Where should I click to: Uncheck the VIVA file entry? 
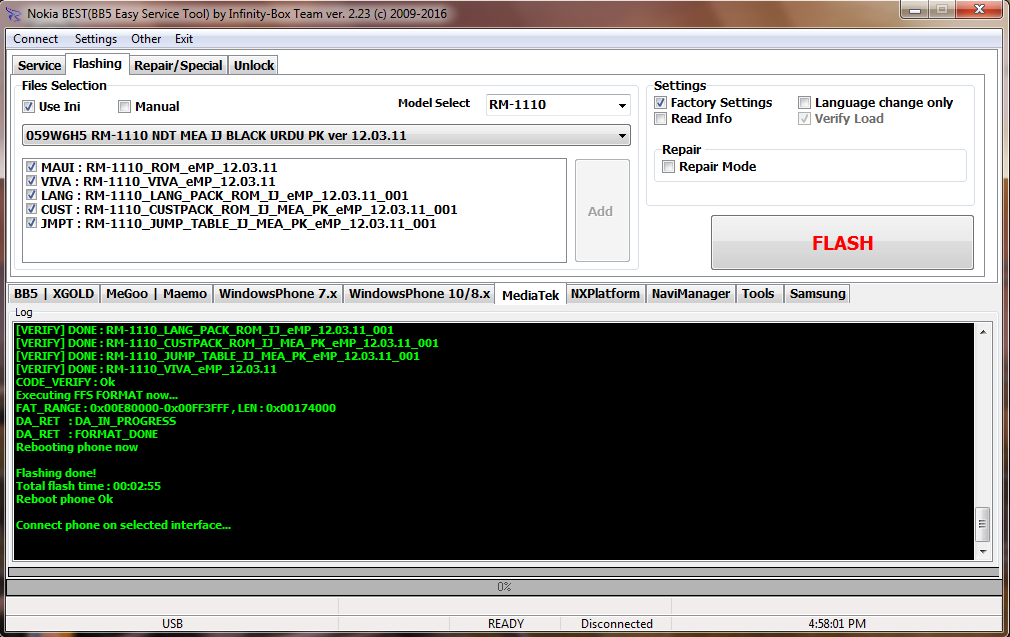pyautogui.click(x=32, y=181)
